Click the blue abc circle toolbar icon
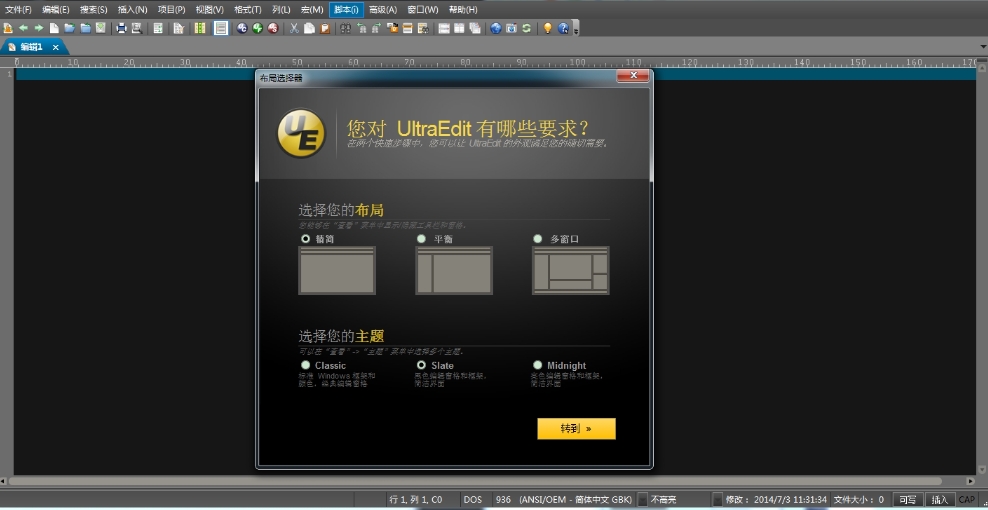The height and width of the screenshot is (510, 988). pyautogui.click(x=243, y=28)
